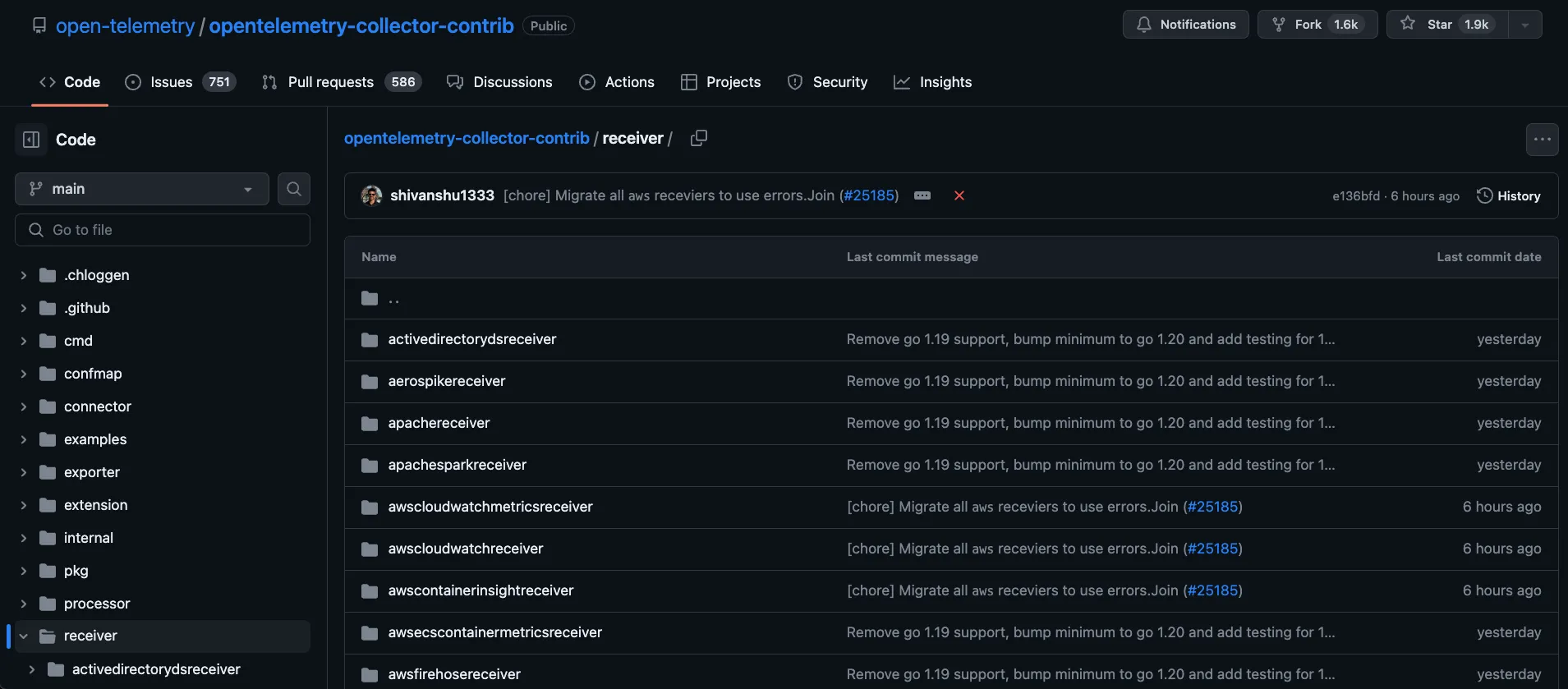Collapse the receiver folder chevron
The image size is (1568, 689).
(x=24, y=636)
